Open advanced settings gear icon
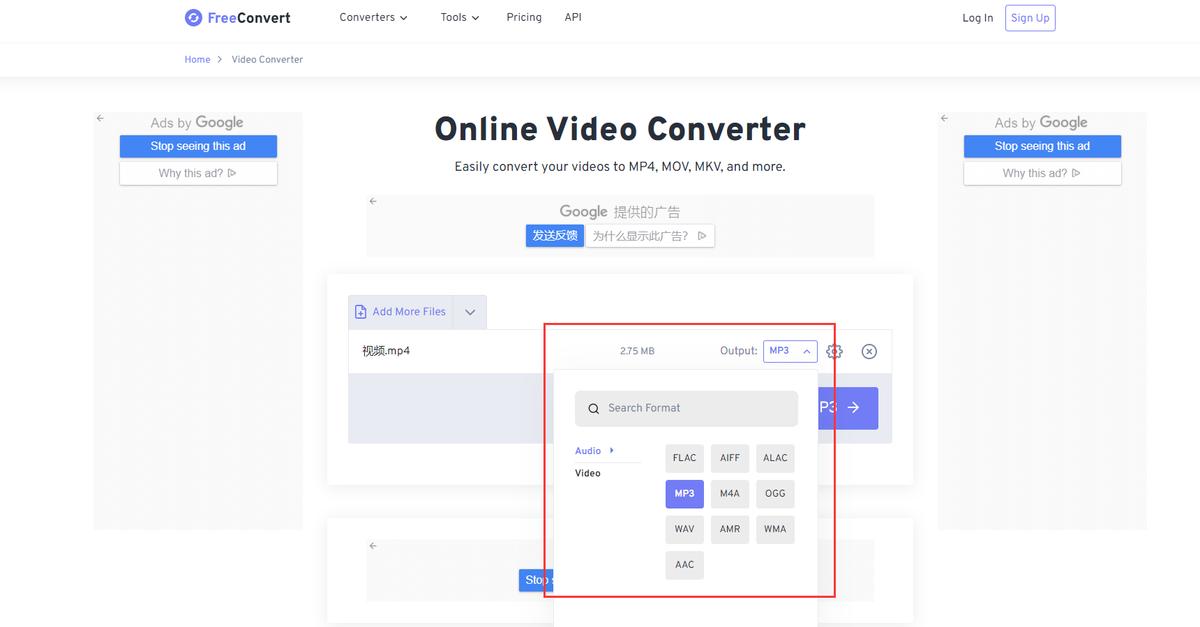The width and height of the screenshot is (1200, 627). 834,351
